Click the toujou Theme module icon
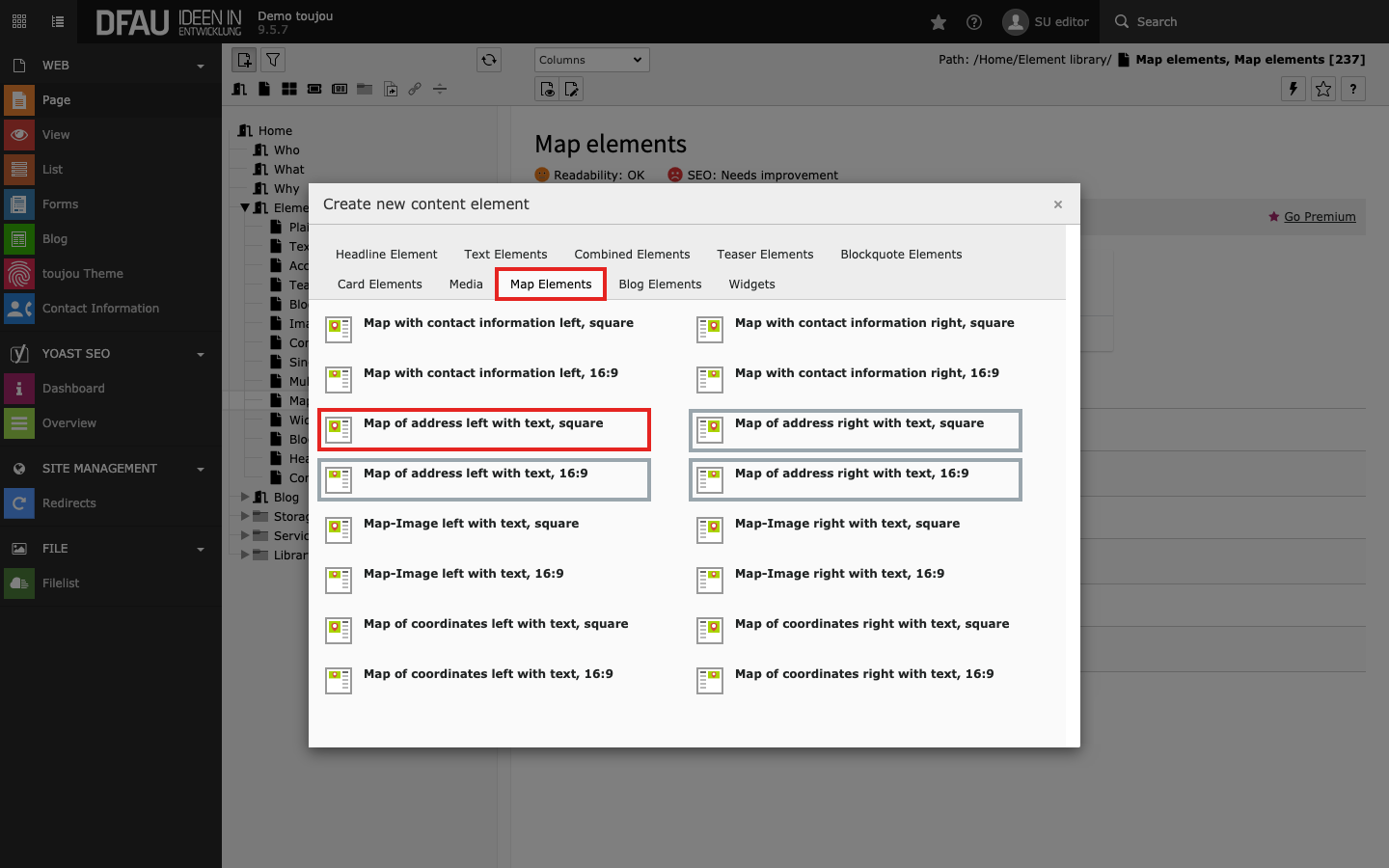The height and width of the screenshot is (868, 1389). tap(19, 274)
